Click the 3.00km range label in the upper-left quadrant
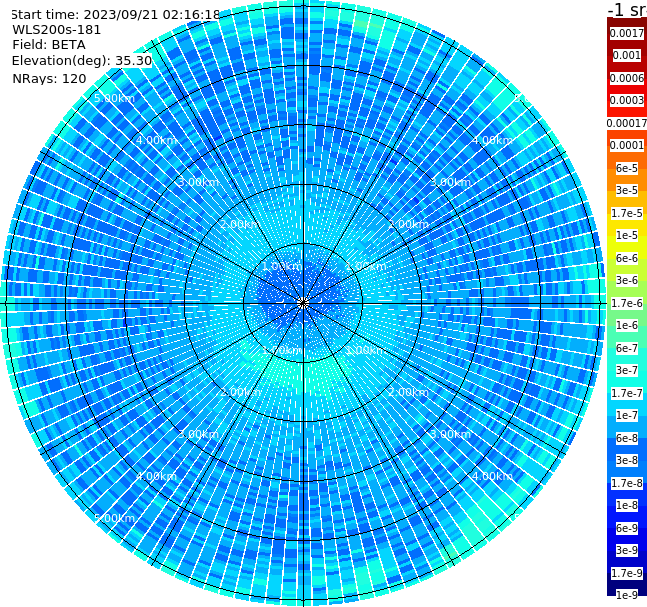 pyautogui.click(x=198, y=182)
